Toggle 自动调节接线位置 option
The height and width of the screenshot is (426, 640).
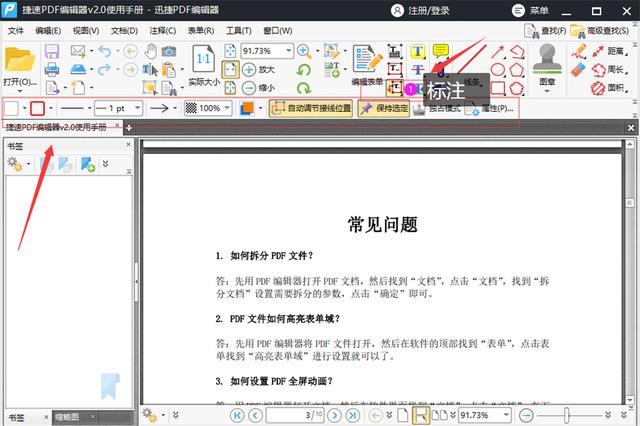pyautogui.click(x=311, y=108)
